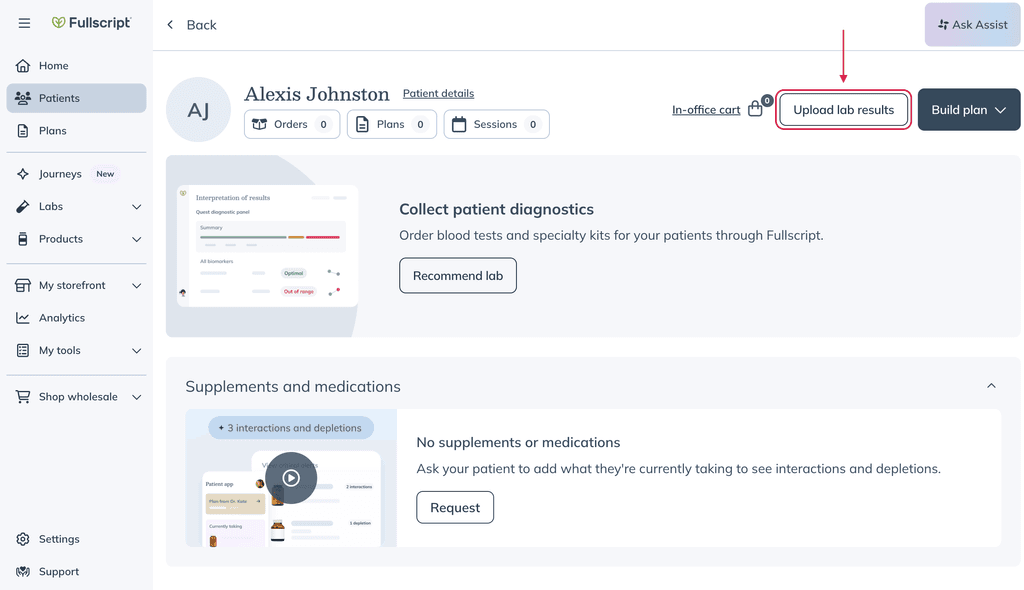Open the Build plan dropdown
The height and width of the screenshot is (590, 1024).
[968, 110]
